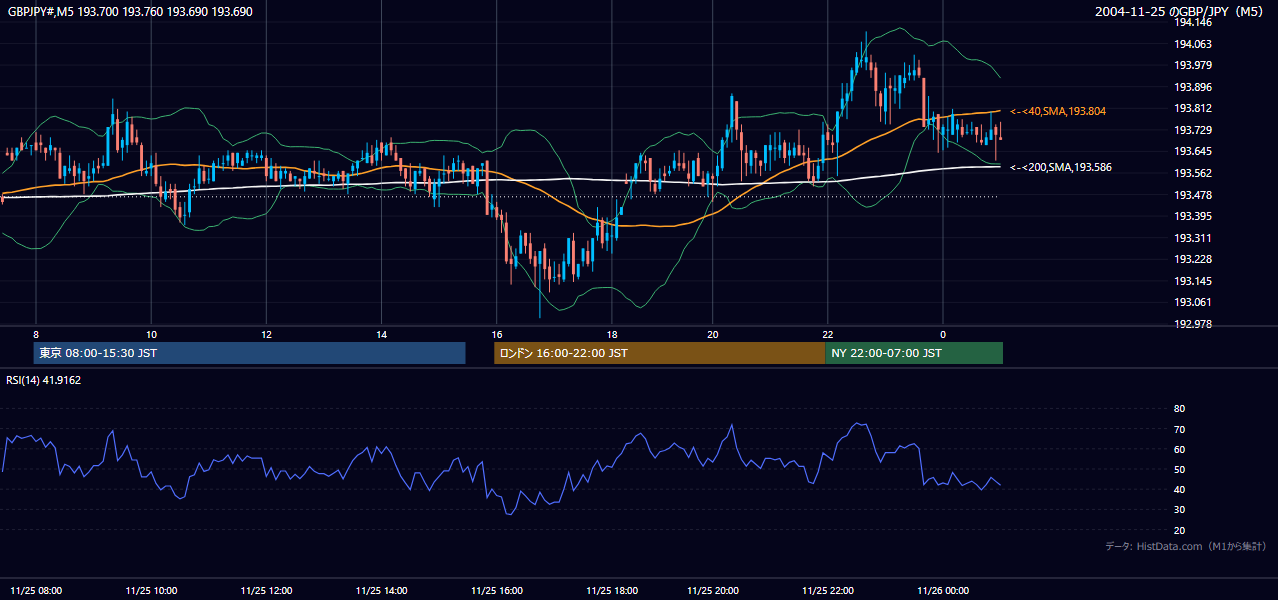Click hour label 10 on time axis
The height and width of the screenshot is (600, 1278).
(151, 334)
